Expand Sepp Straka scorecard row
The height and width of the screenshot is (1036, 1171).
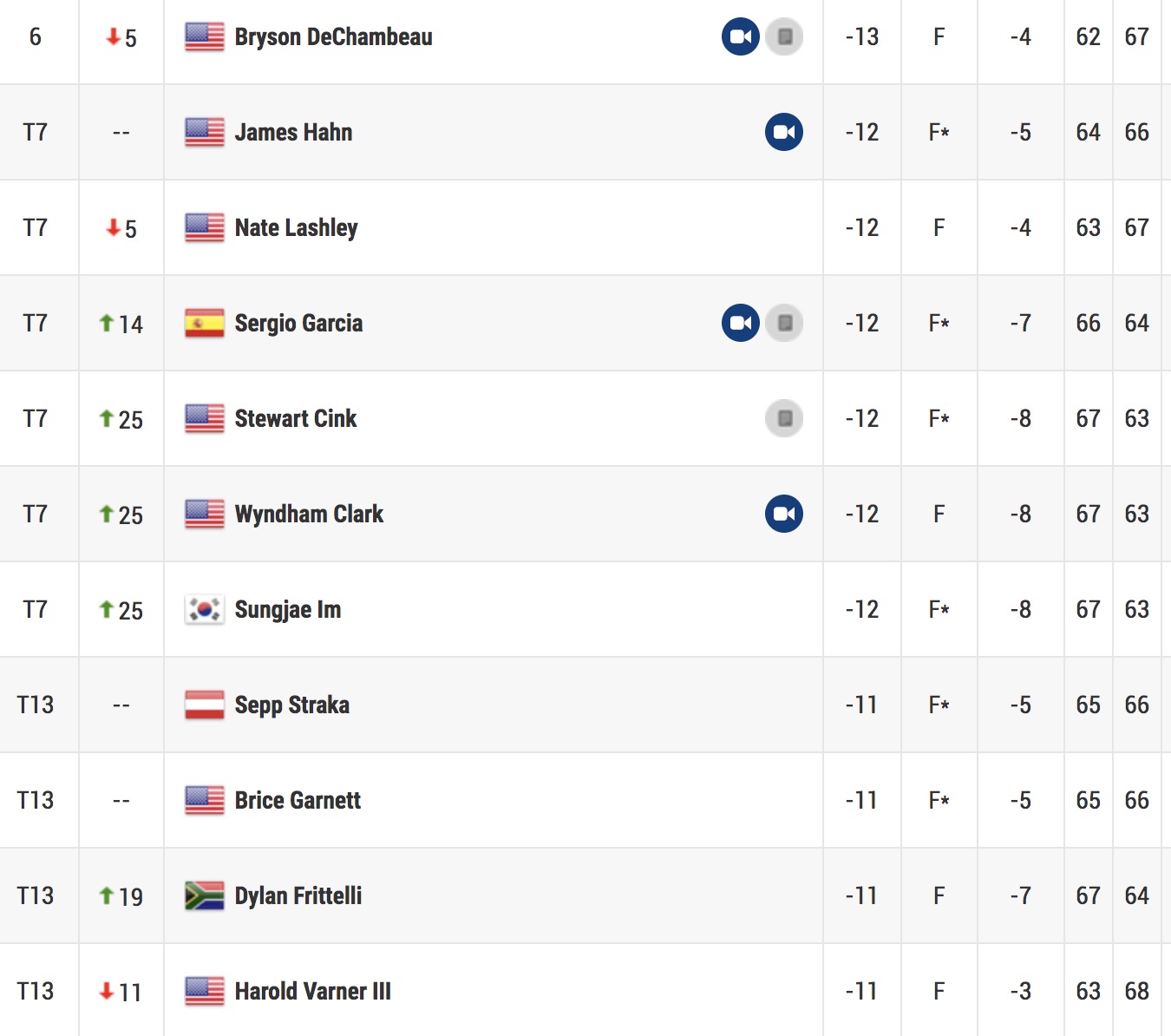(585, 705)
